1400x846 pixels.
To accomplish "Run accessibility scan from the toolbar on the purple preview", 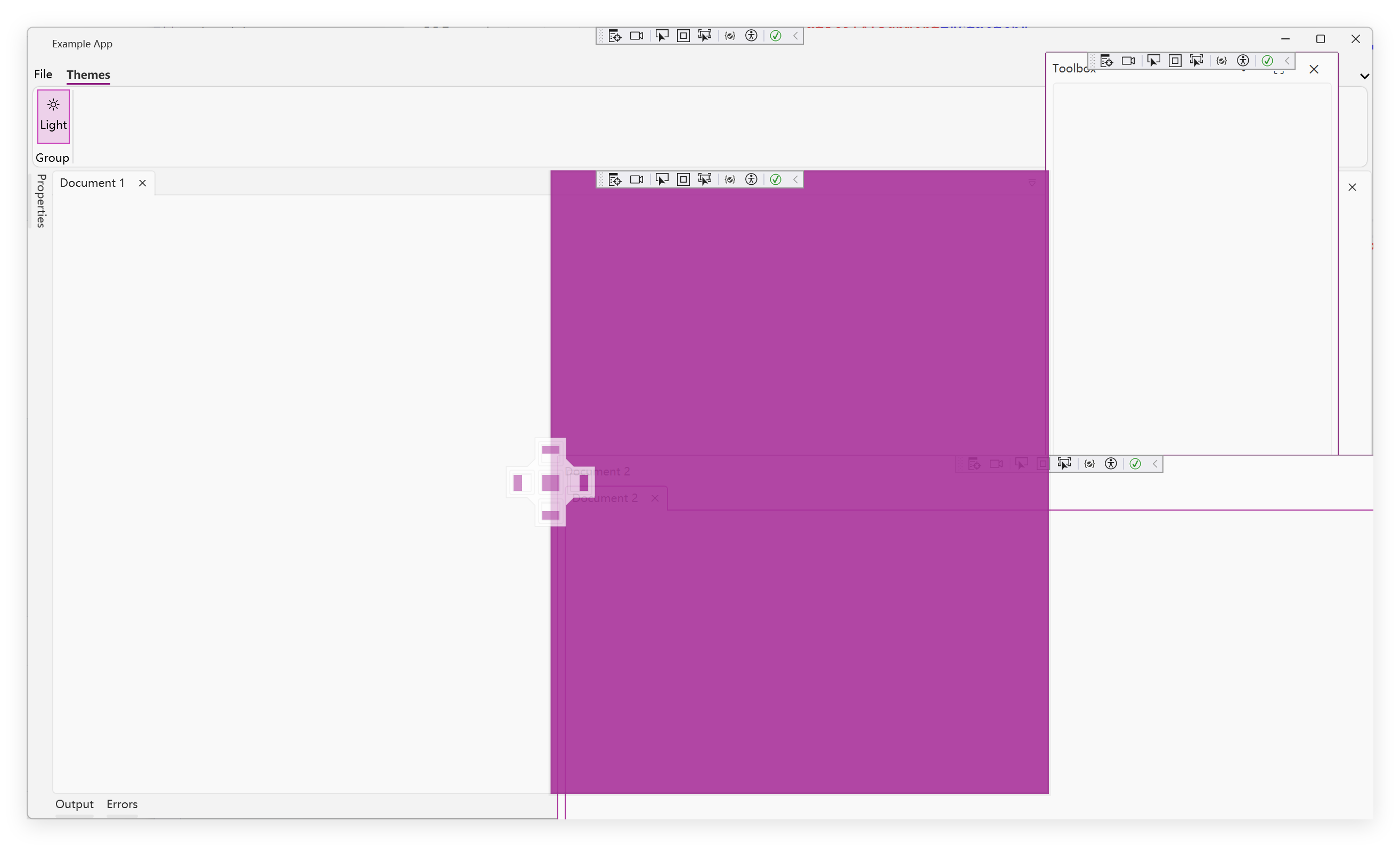I will click(751, 179).
